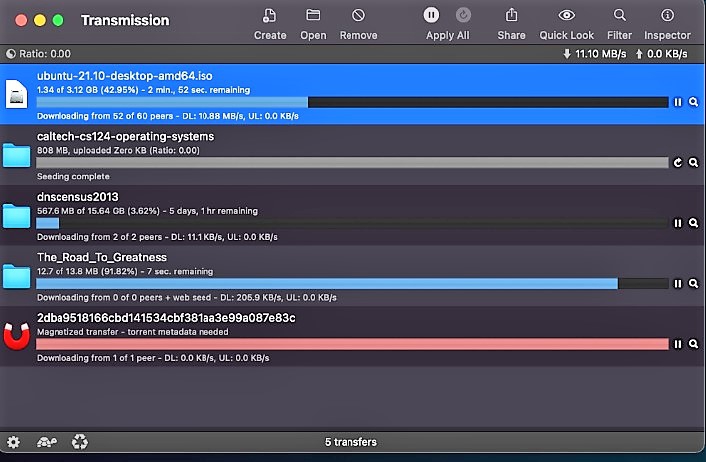Click The_Road_To_Greatness progress bar
This screenshot has width=706, height=462.
[352, 284]
